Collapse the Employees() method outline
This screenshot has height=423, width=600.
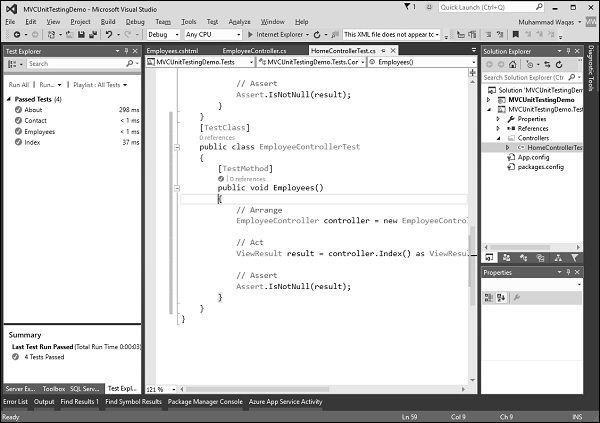click(177, 188)
